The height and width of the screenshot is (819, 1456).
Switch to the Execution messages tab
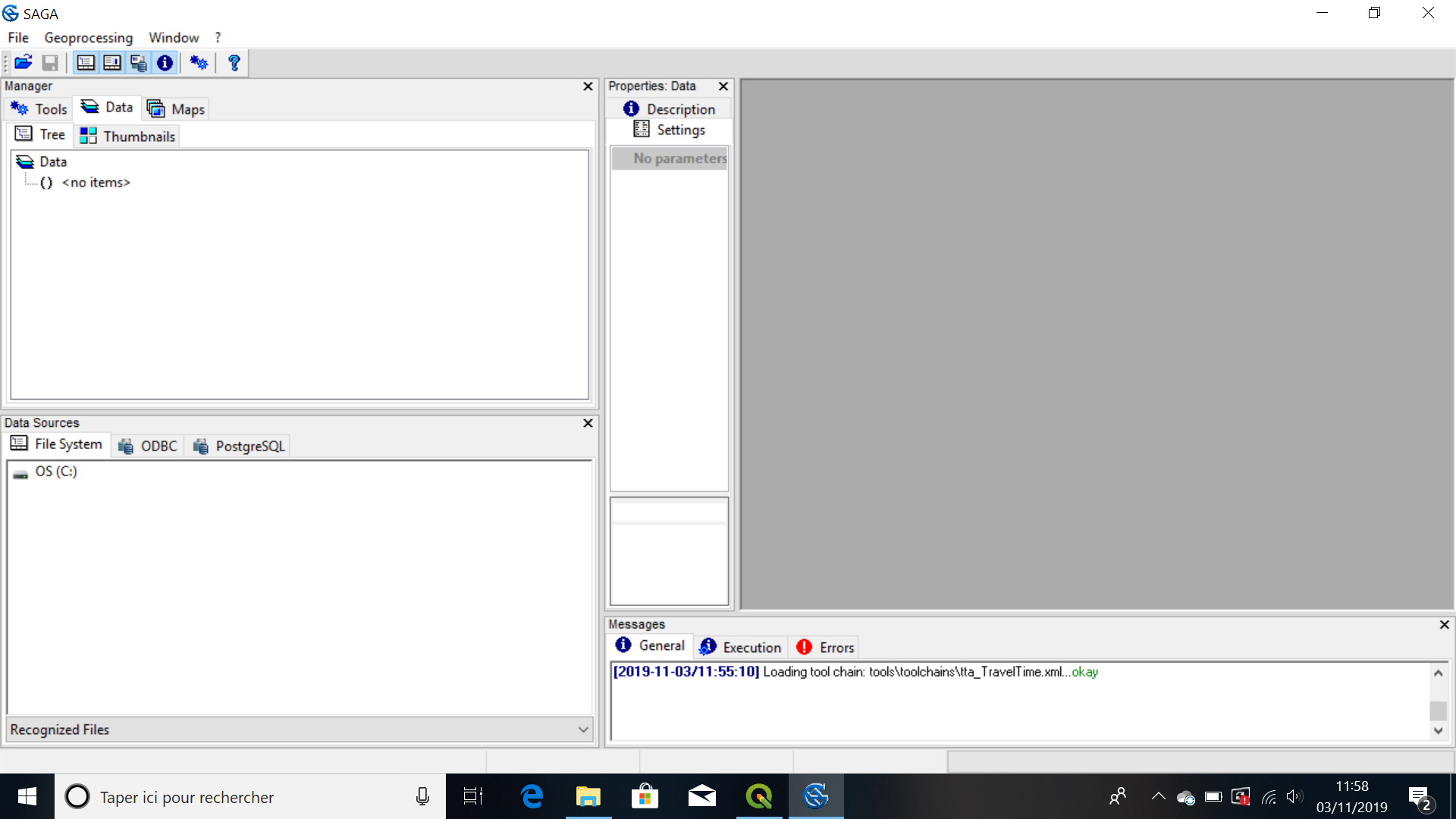click(740, 648)
